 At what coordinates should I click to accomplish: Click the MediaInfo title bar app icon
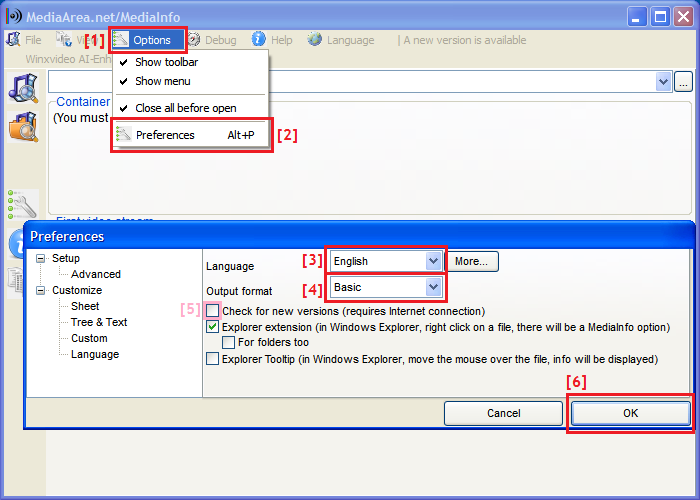(x=13, y=17)
